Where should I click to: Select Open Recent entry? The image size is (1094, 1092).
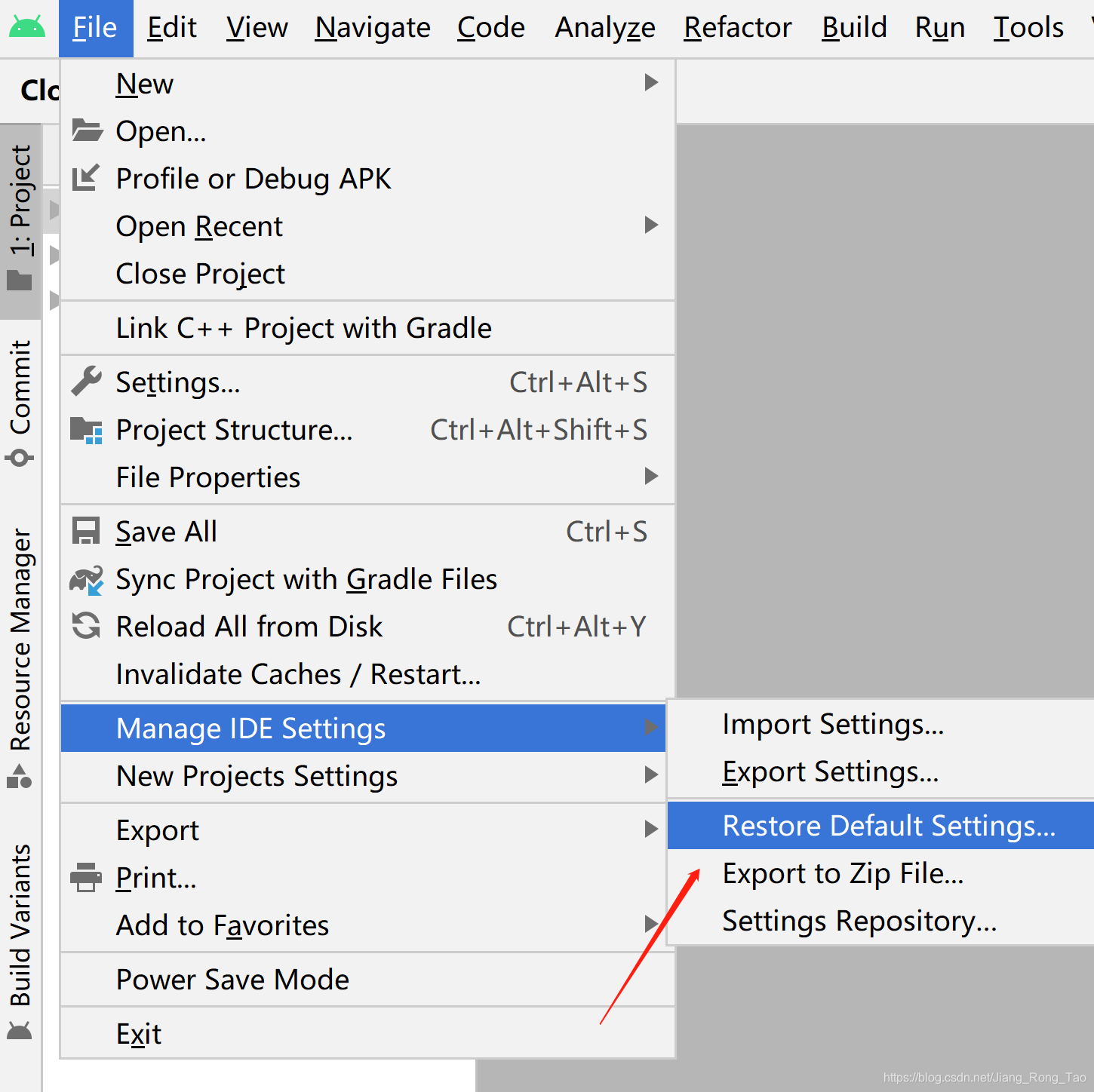pos(367,225)
